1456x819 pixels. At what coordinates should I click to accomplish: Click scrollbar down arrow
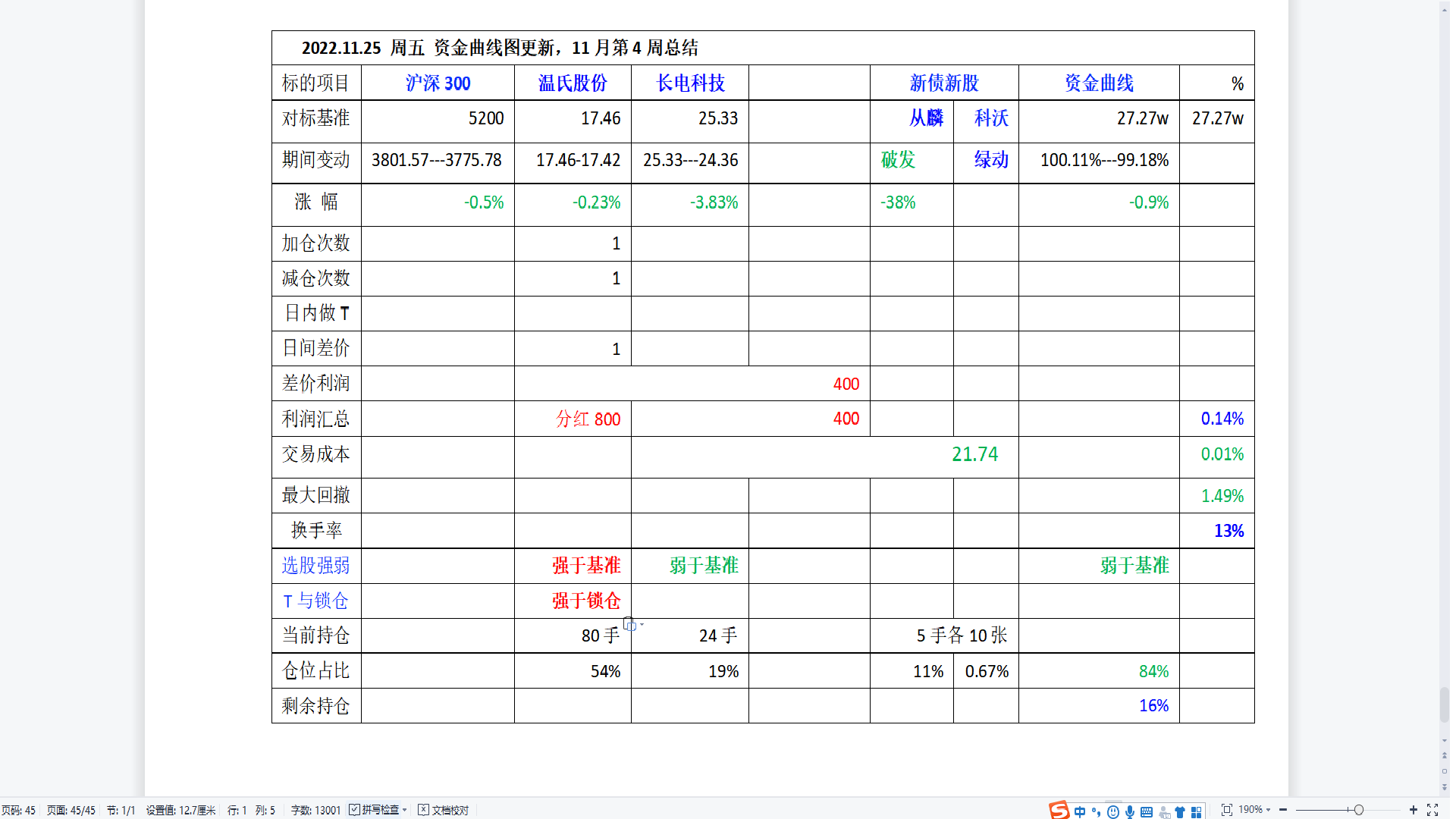pos(1445,742)
